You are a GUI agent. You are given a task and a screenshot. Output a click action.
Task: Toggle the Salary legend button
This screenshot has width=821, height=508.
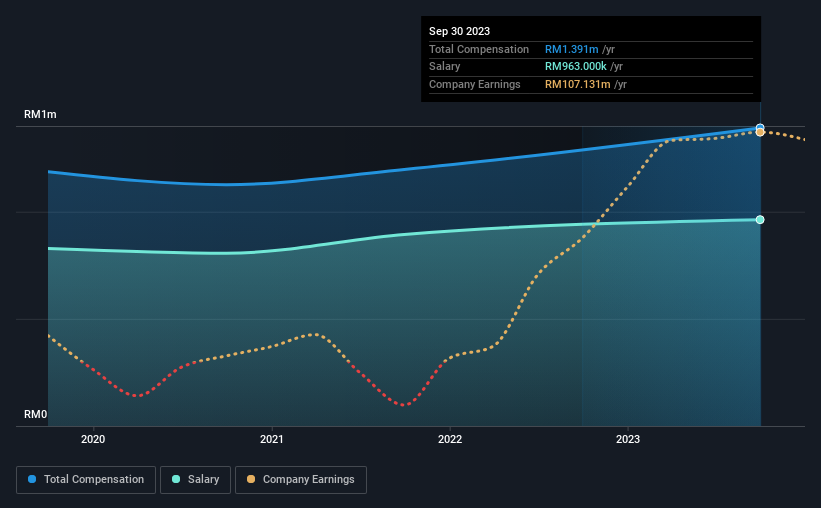(195, 480)
